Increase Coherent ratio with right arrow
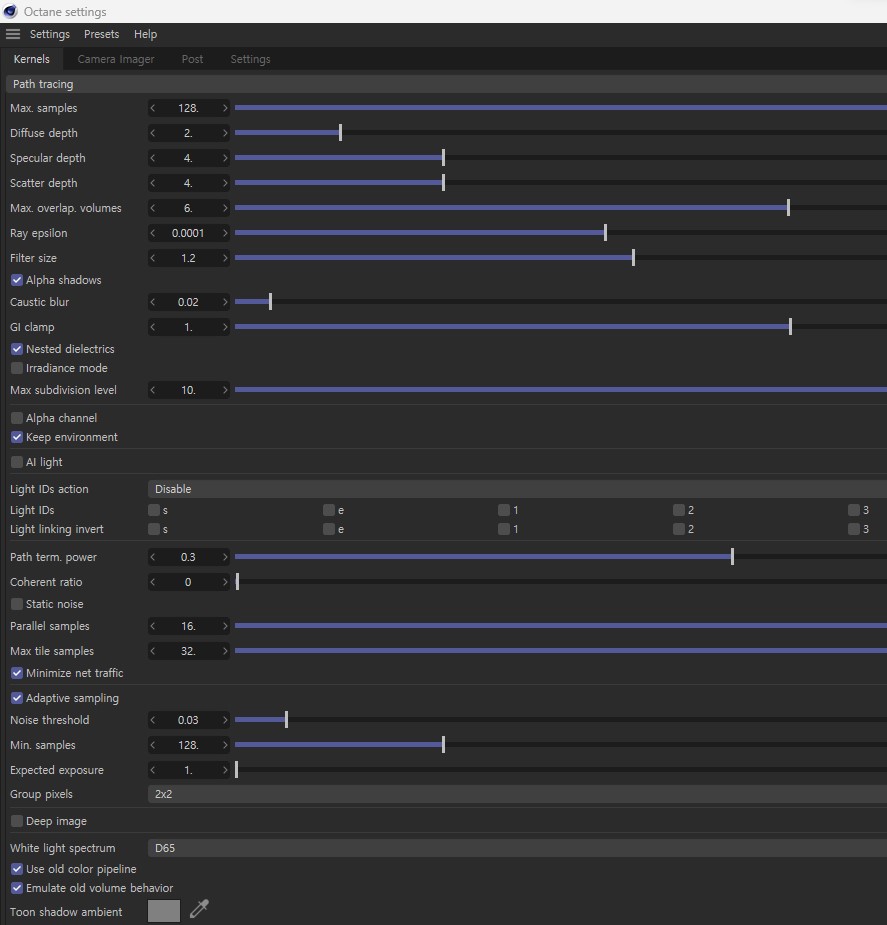Image resolution: width=887 pixels, height=925 pixels. click(225, 582)
